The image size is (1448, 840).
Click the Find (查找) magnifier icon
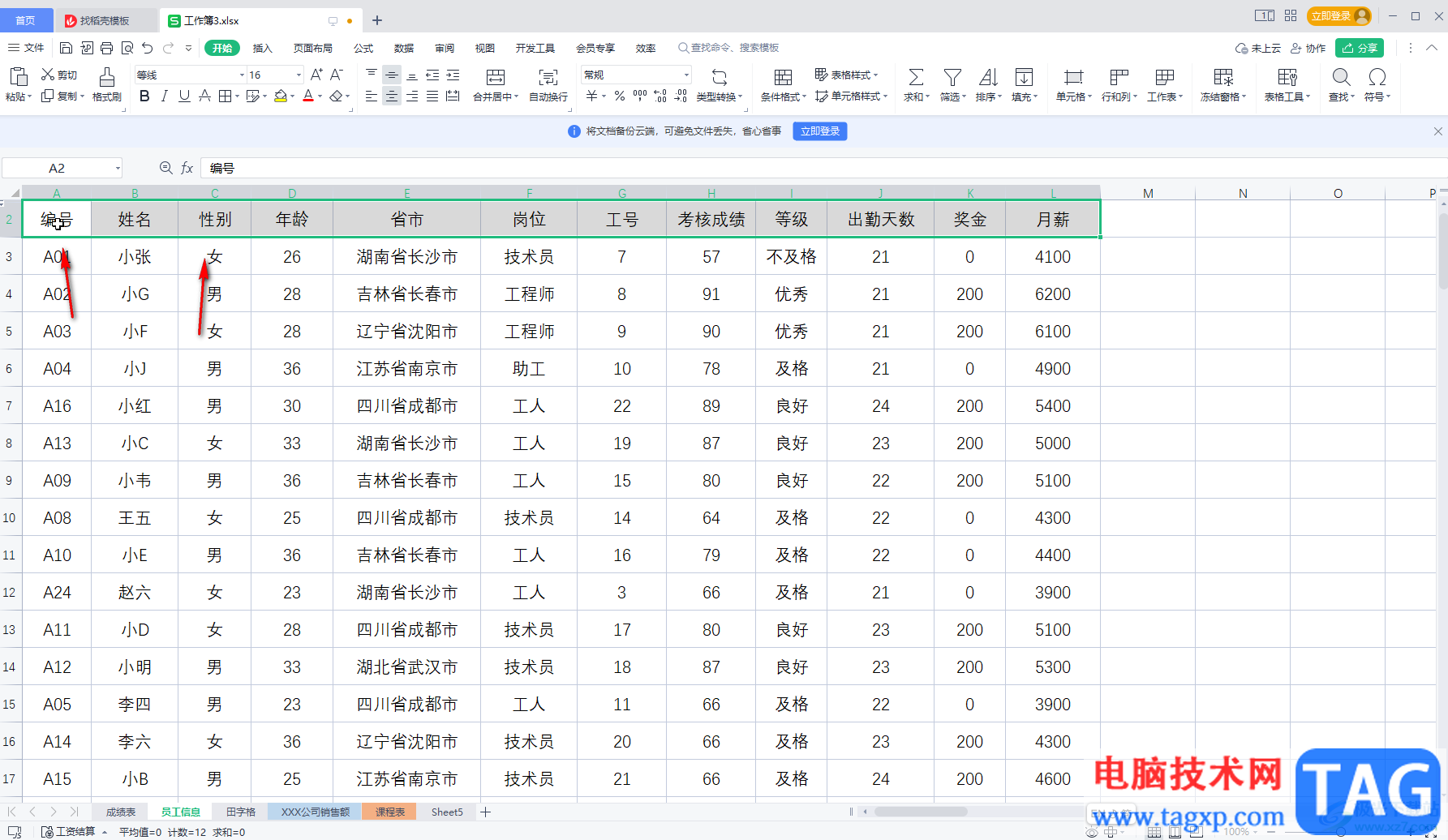coord(1341,78)
